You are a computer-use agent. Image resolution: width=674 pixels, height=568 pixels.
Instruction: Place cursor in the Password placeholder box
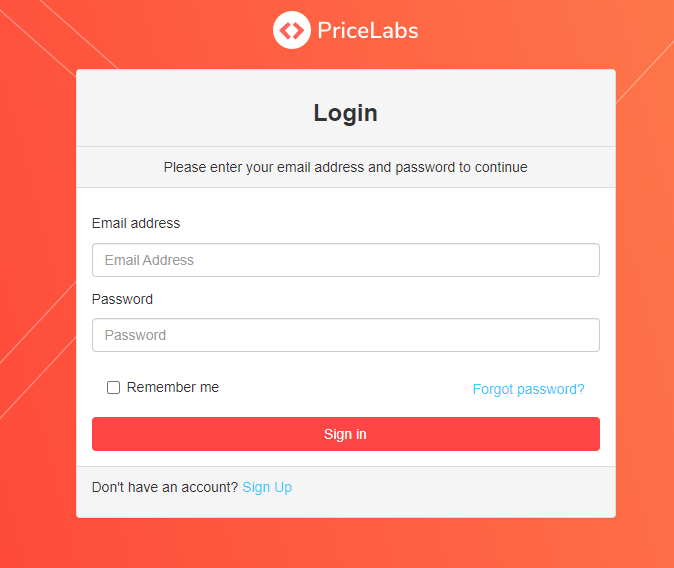coord(346,335)
